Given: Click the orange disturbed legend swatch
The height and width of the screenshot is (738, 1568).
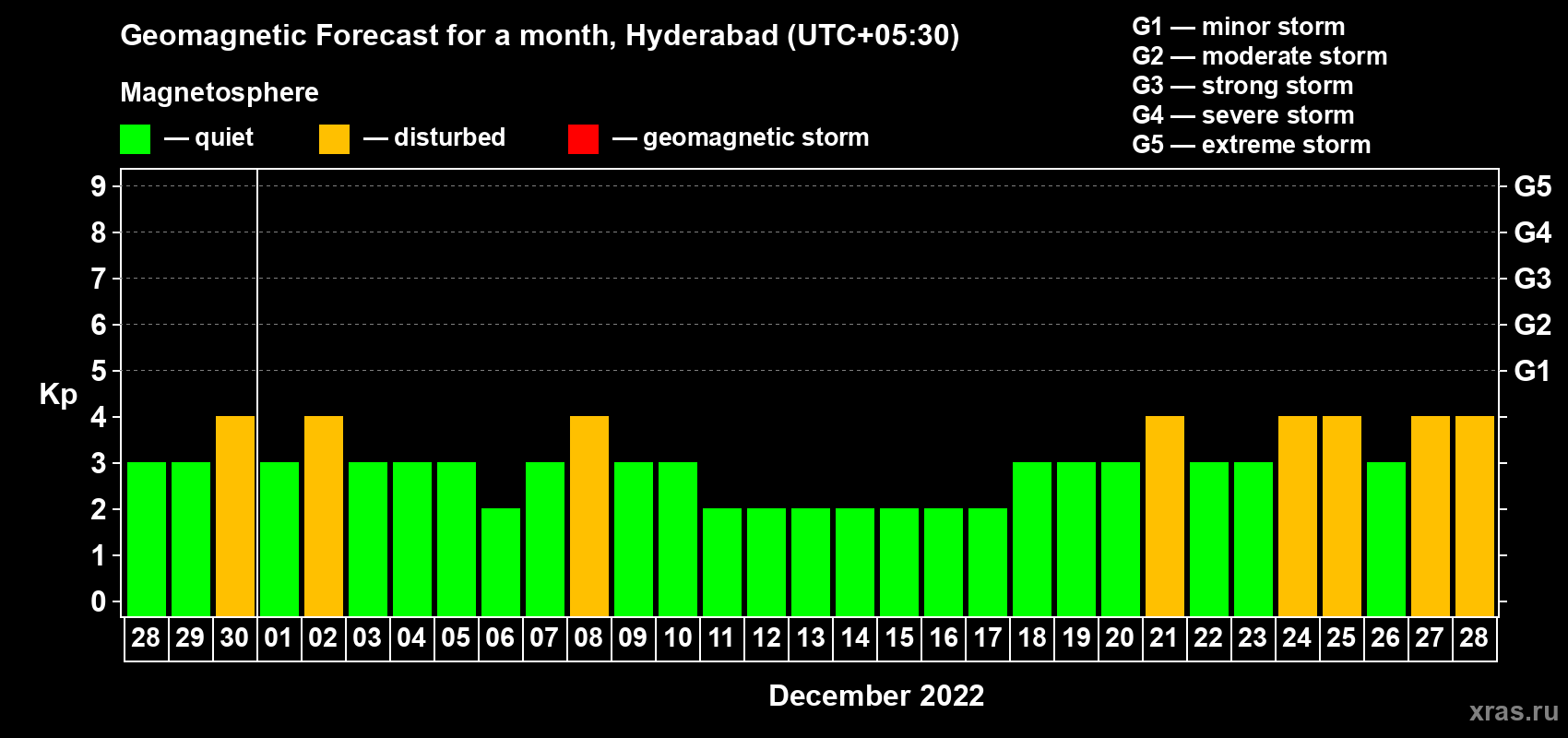Looking at the screenshot, I should coord(334,139).
